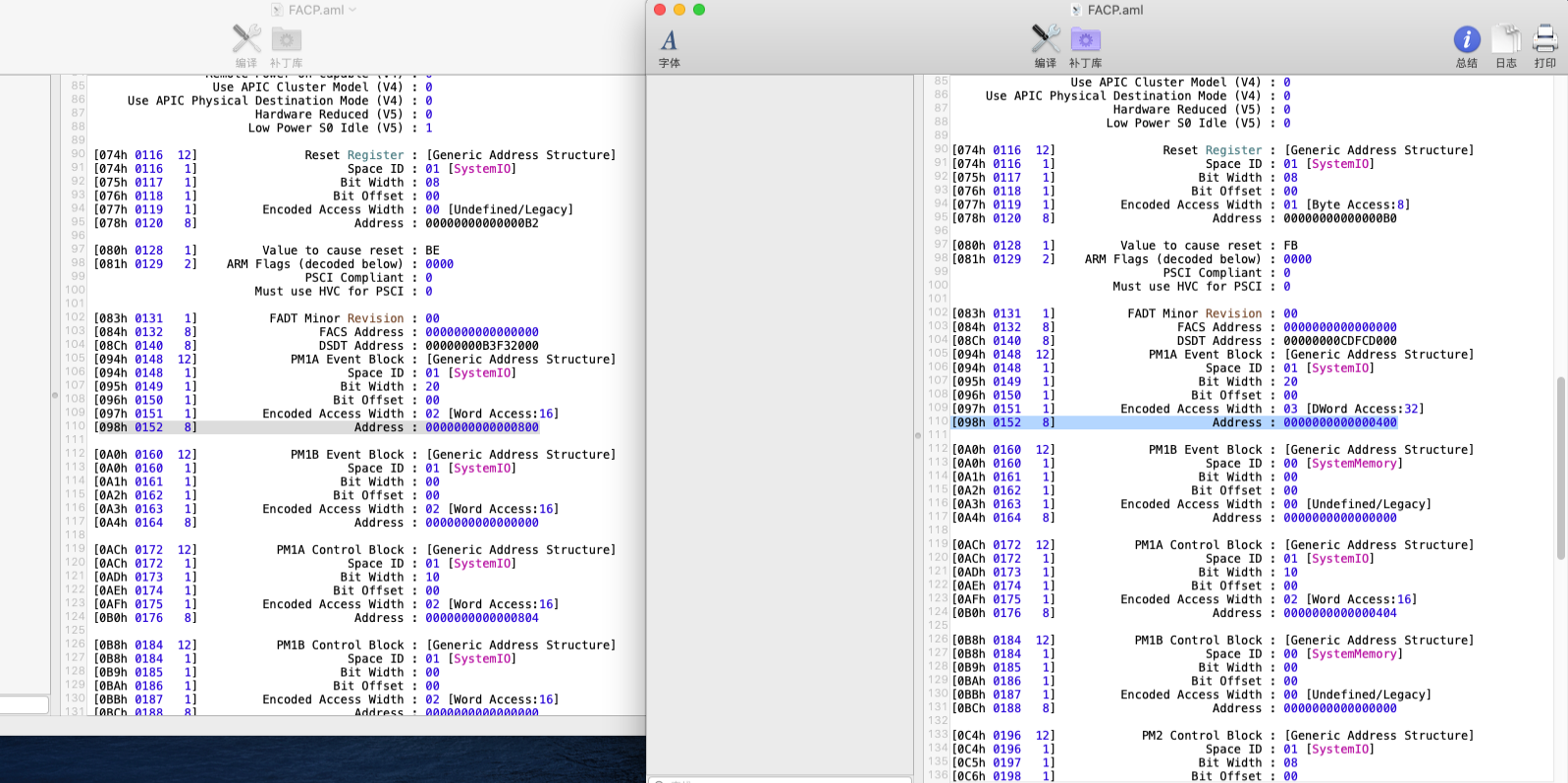Viewport: 1568px width, 783px height.
Task: Click the document proxy icon in right title bar
Action: pos(1076,10)
